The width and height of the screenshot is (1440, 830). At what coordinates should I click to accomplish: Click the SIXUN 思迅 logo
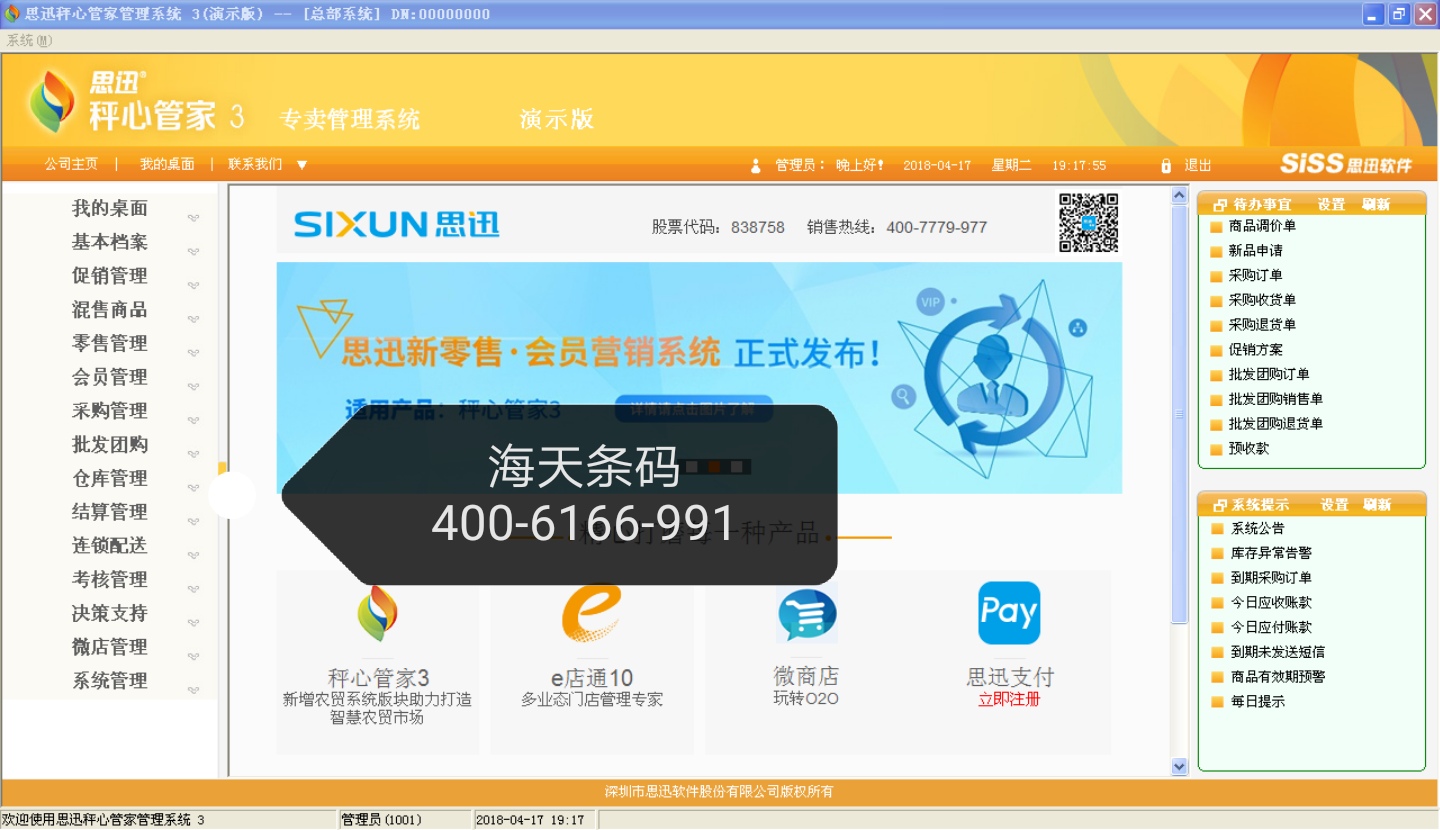(x=397, y=225)
